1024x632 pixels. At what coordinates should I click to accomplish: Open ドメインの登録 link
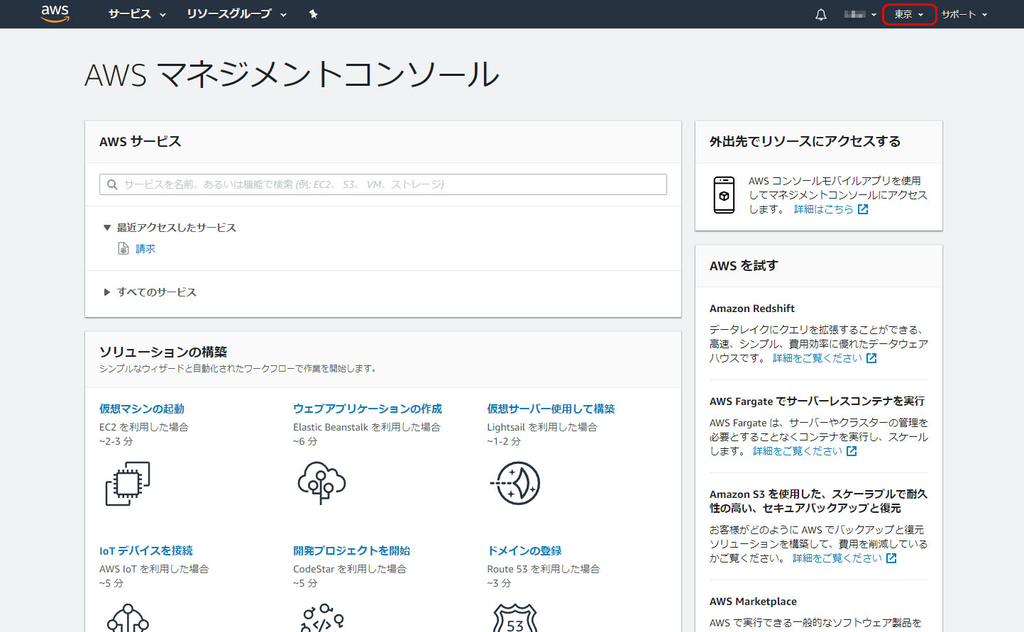[524, 551]
